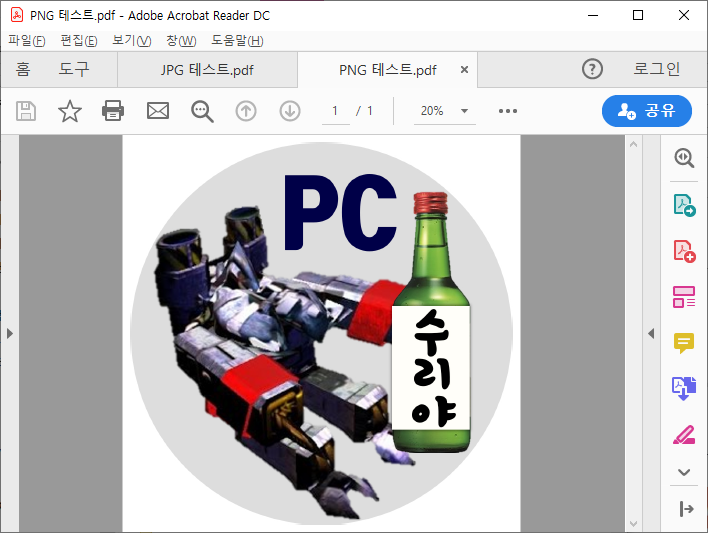Collapse the right tools pane arrow

tap(651, 333)
